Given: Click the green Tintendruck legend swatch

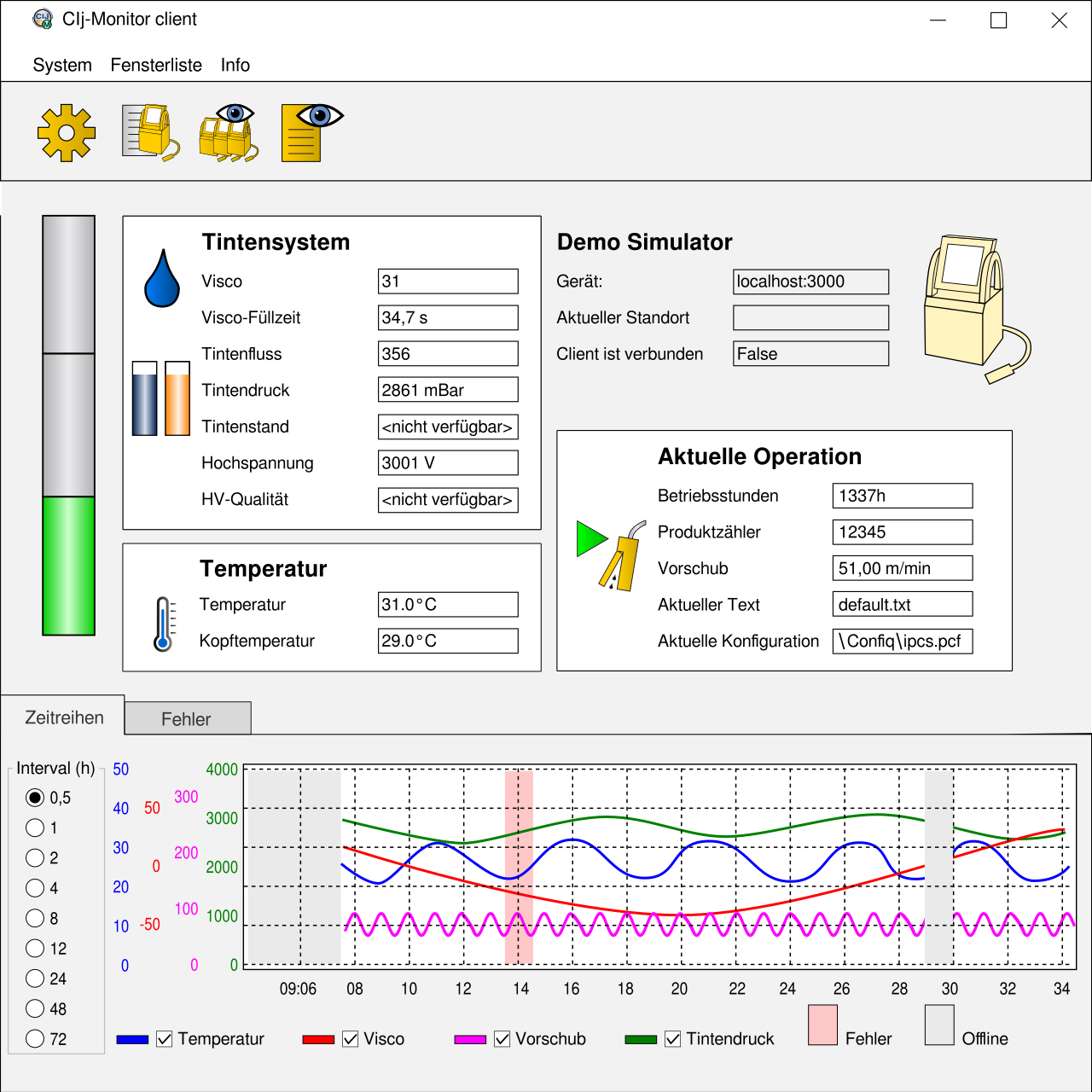Looking at the screenshot, I should (x=641, y=1039).
